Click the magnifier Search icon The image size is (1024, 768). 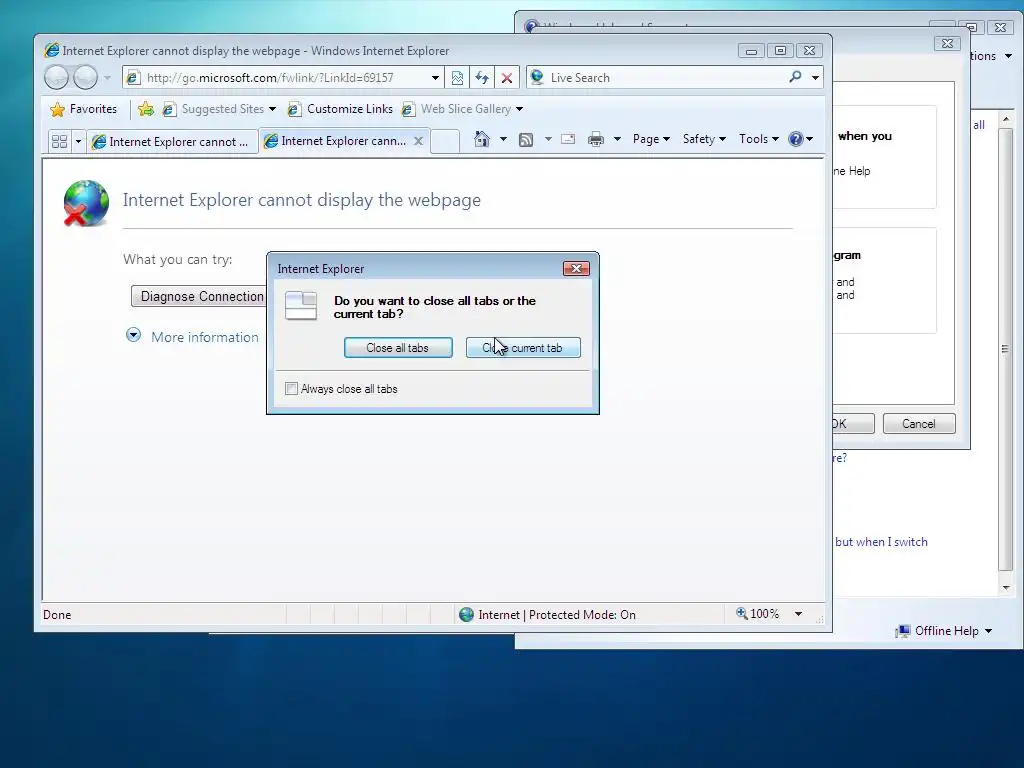pos(795,77)
